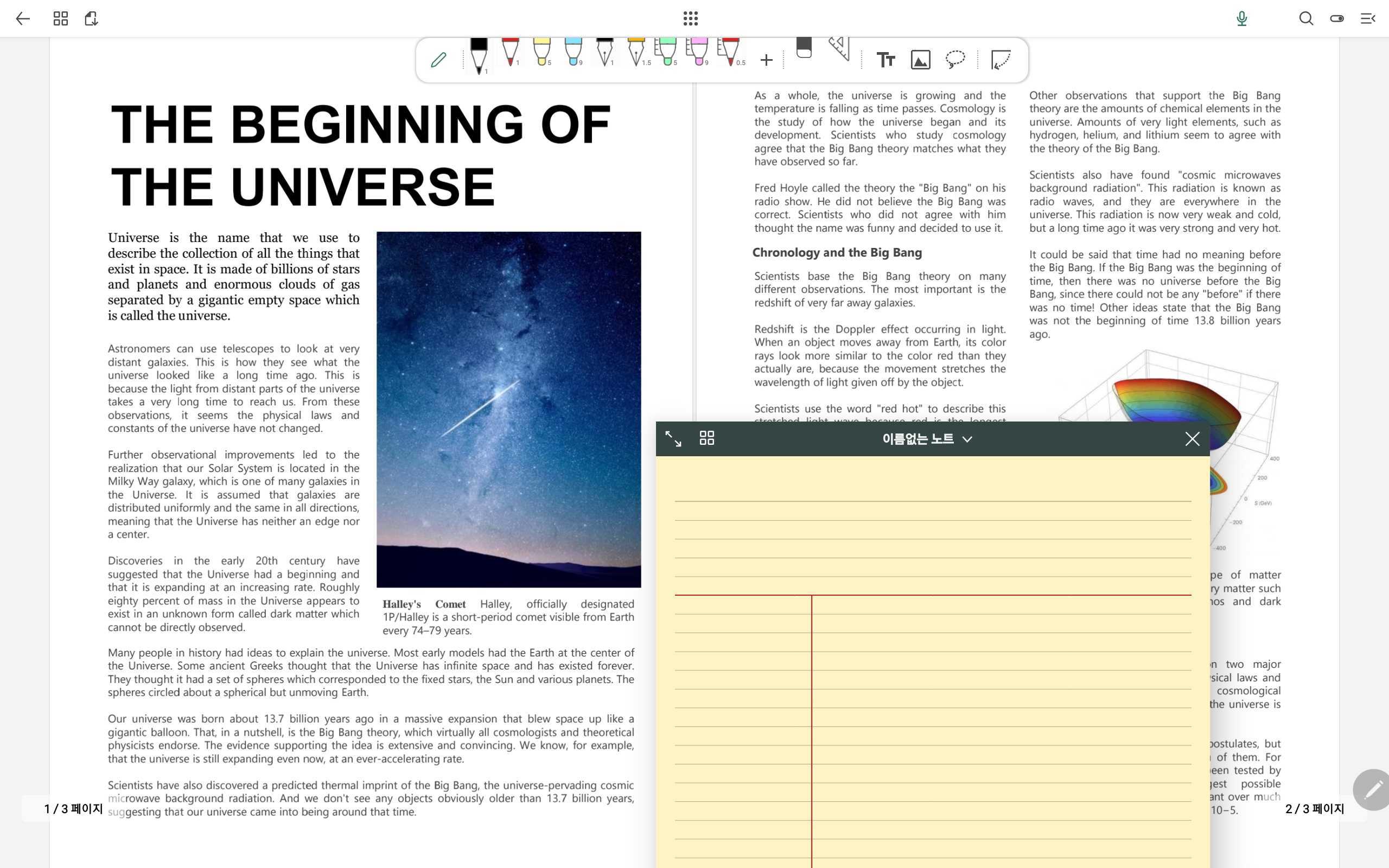Viewport: 1389px width, 868px height.
Task: Click the Halley's Comet caption text
Action: tap(508, 617)
